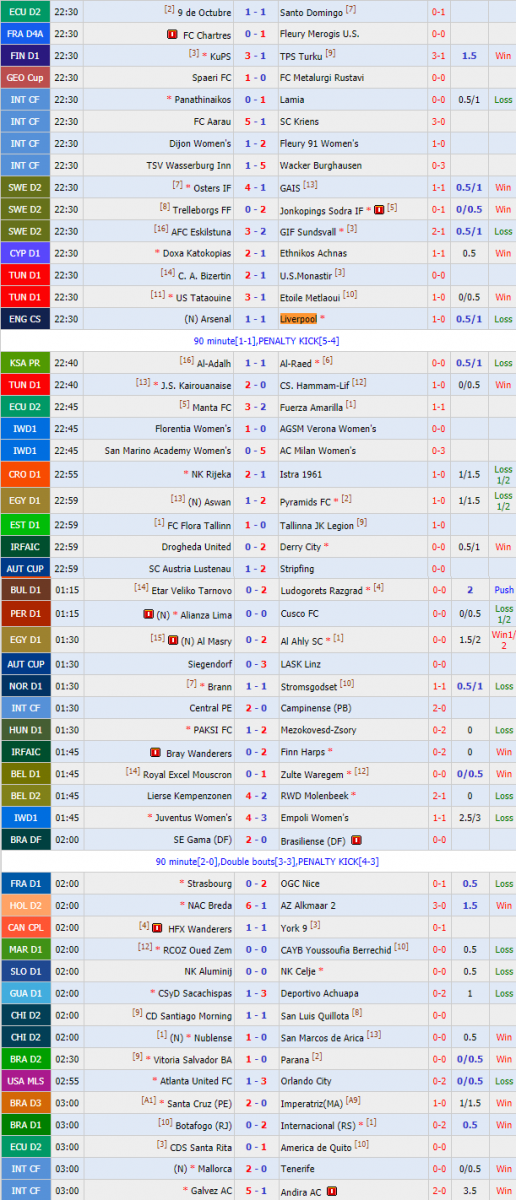Select the BRA D3 league badge

(25, 1104)
